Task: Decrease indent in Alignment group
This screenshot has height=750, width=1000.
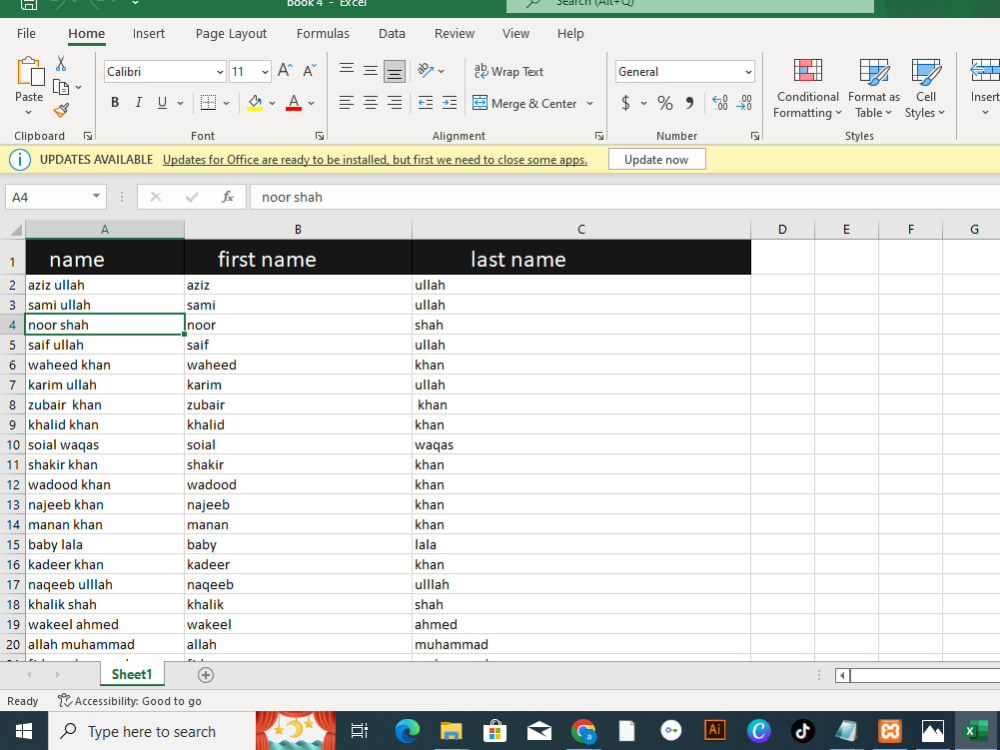Action: [x=425, y=103]
